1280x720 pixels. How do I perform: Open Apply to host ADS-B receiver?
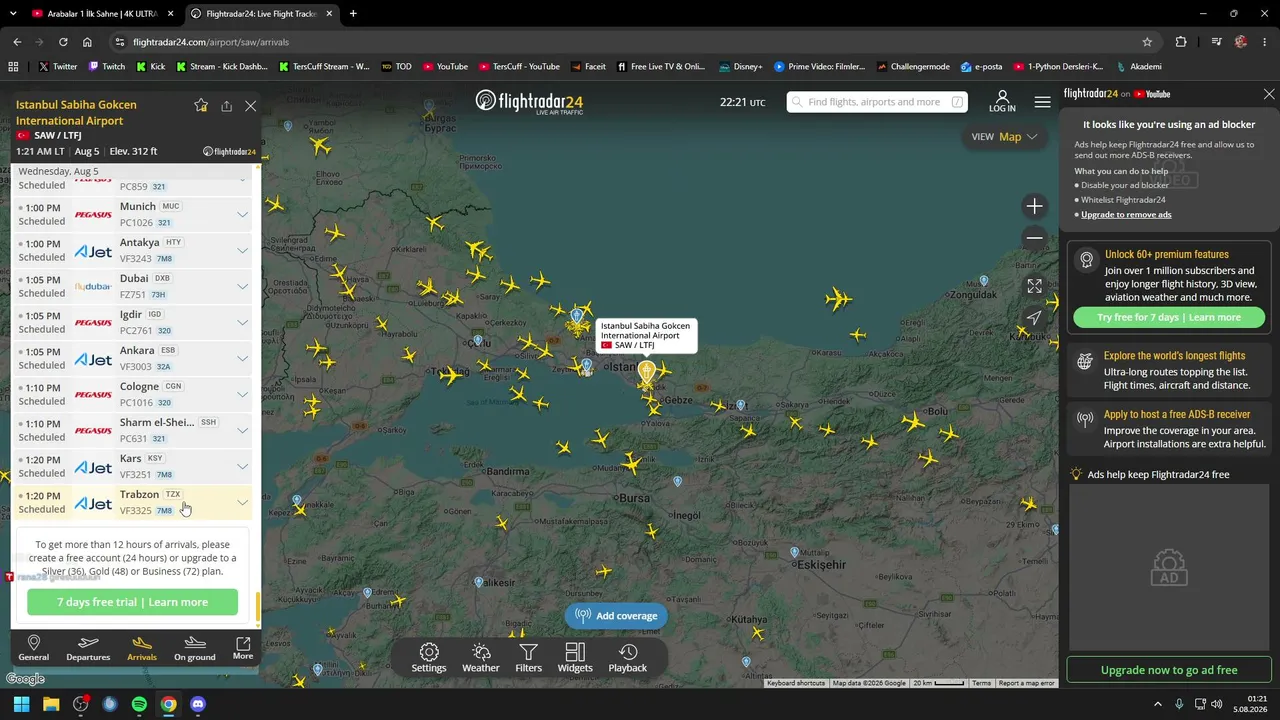pyautogui.click(x=1169, y=429)
